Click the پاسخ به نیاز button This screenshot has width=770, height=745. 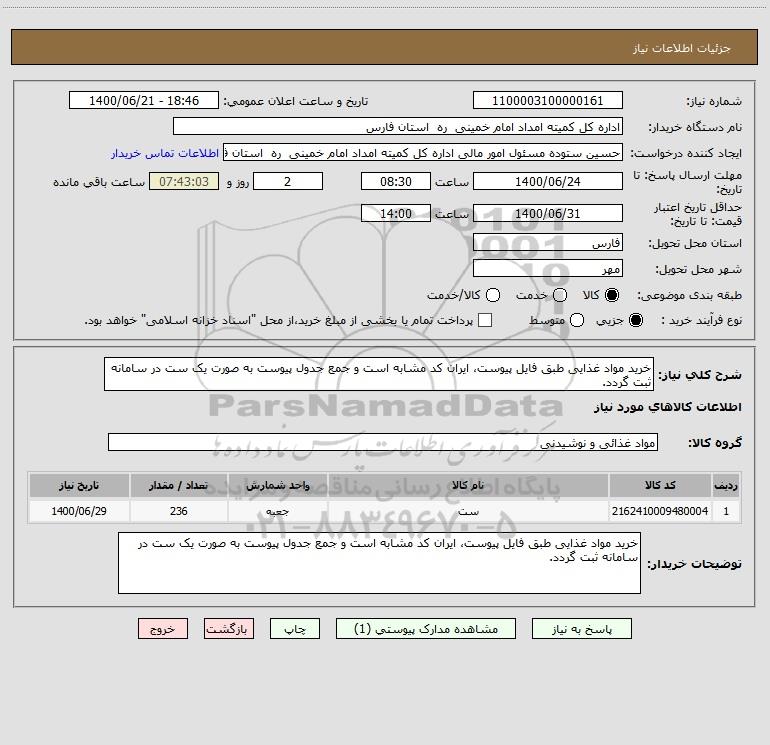tap(581, 629)
